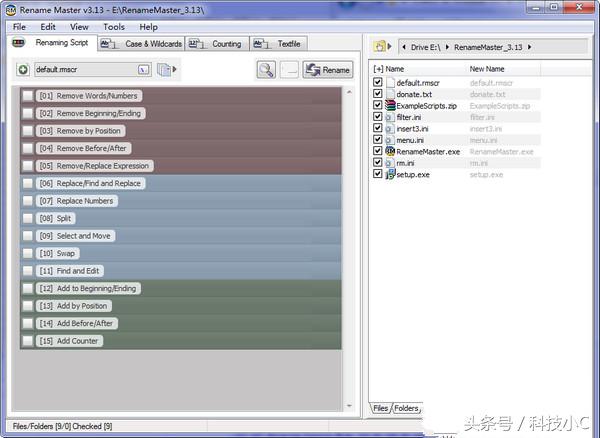Click the Rename Master title bar logo
This screenshot has height=438, width=600.
(x=11, y=10)
